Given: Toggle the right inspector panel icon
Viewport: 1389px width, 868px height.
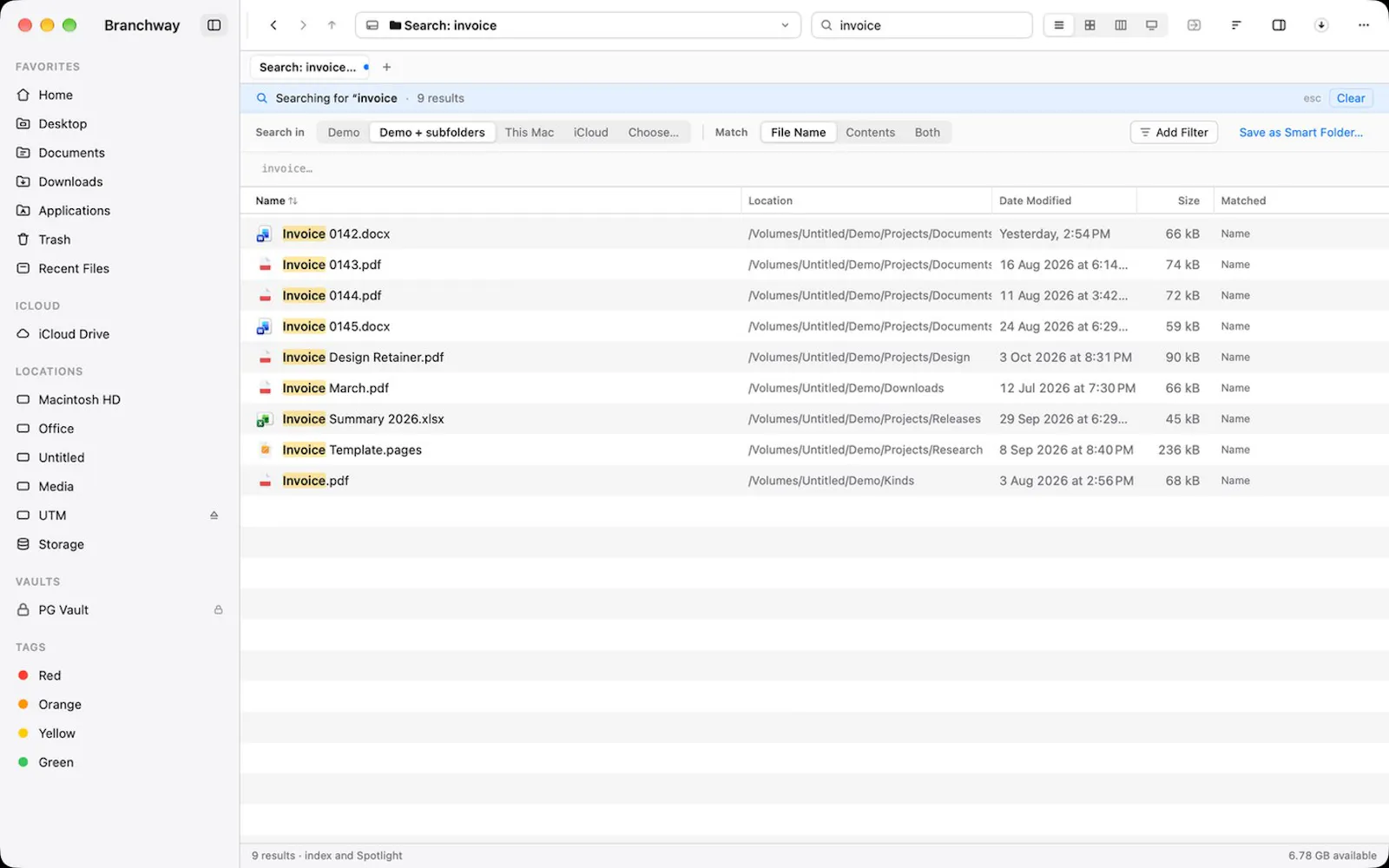Looking at the screenshot, I should [x=1279, y=25].
